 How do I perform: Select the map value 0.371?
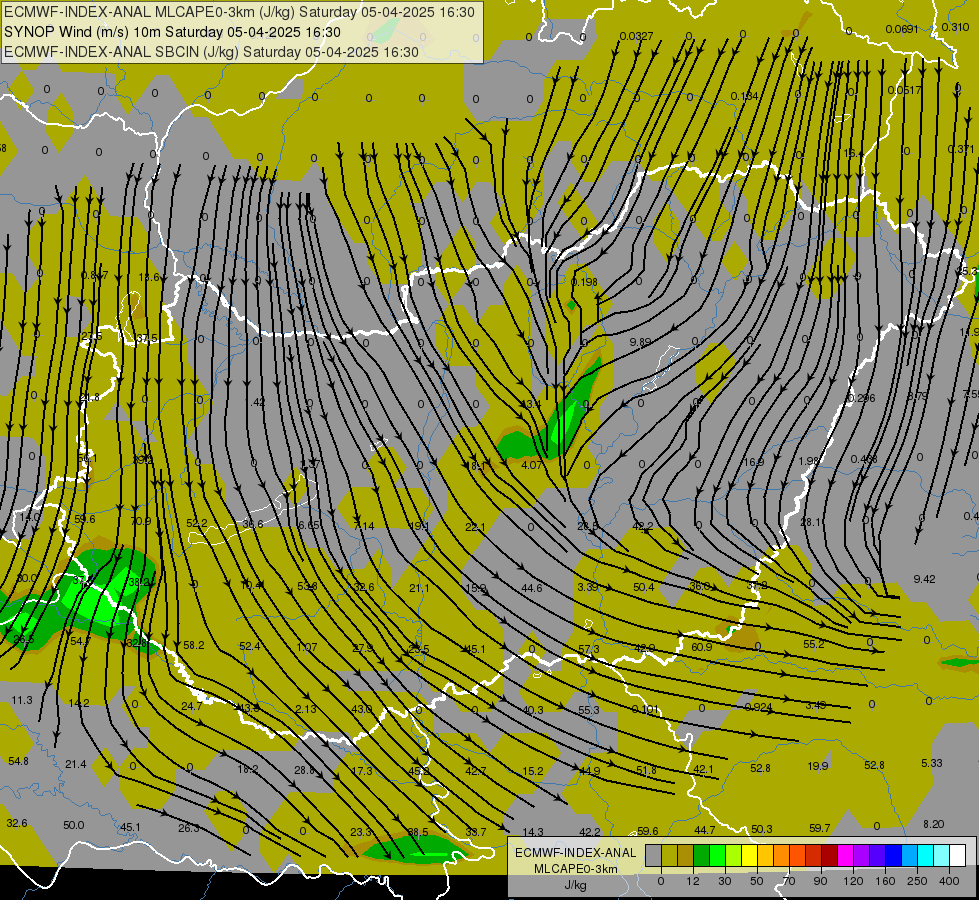coord(960,149)
